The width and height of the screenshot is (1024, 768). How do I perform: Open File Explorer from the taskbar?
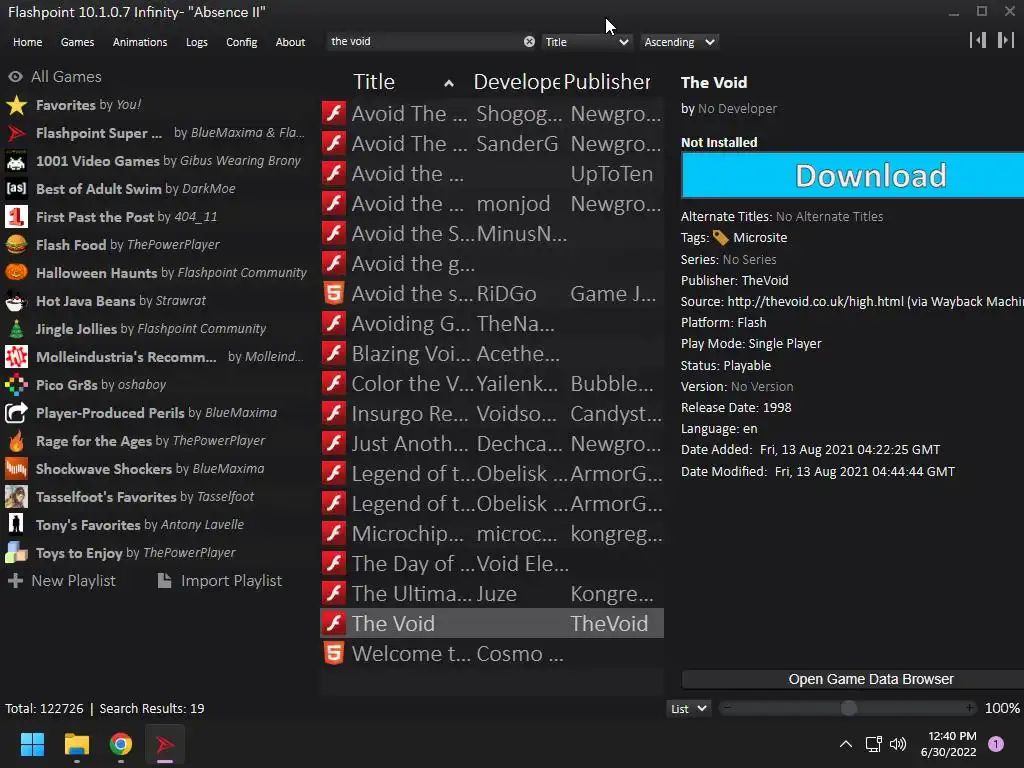coord(76,744)
